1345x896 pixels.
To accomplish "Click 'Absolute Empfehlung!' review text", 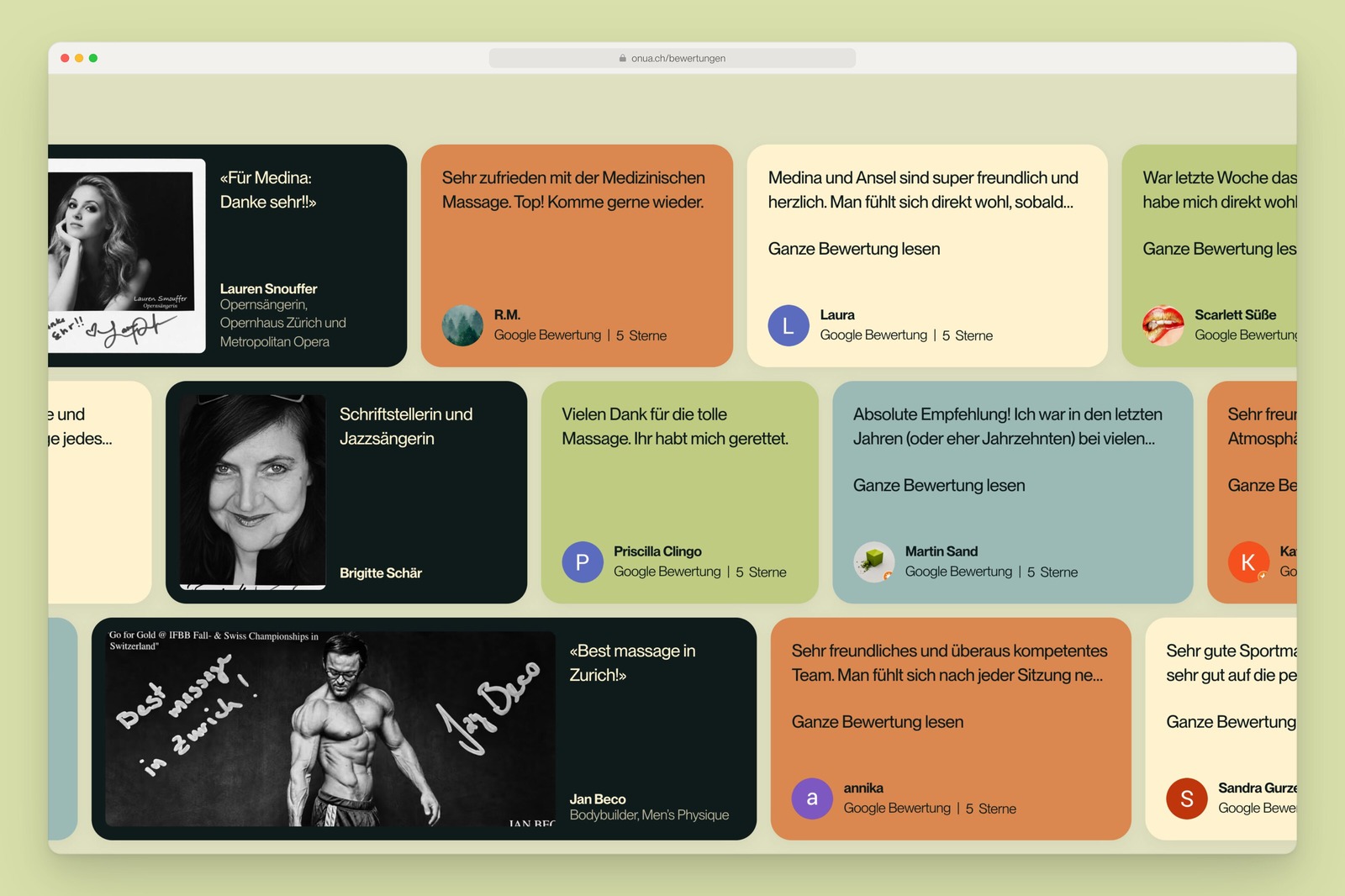I will pyautogui.click(x=1008, y=426).
